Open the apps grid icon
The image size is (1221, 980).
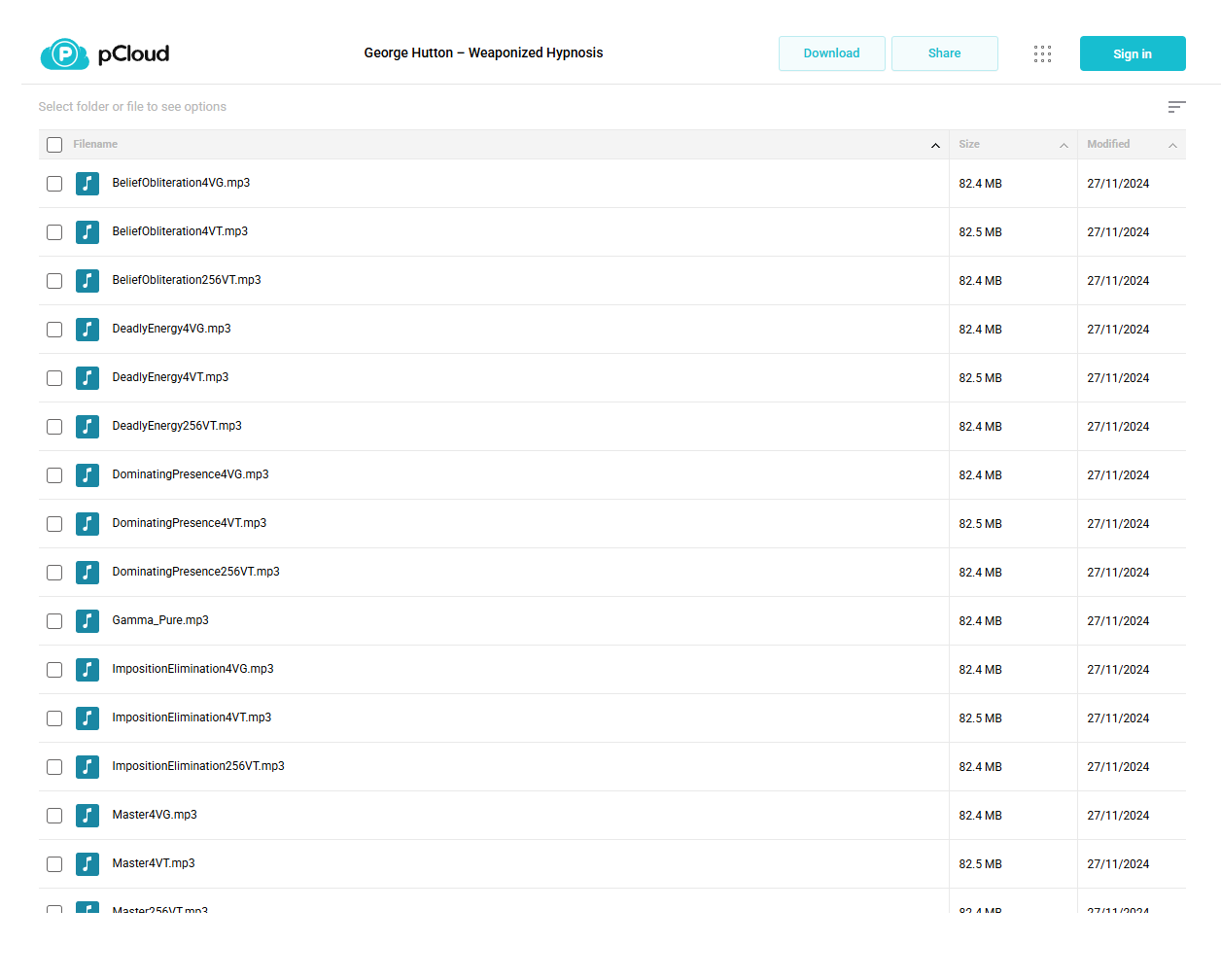click(x=1042, y=53)
